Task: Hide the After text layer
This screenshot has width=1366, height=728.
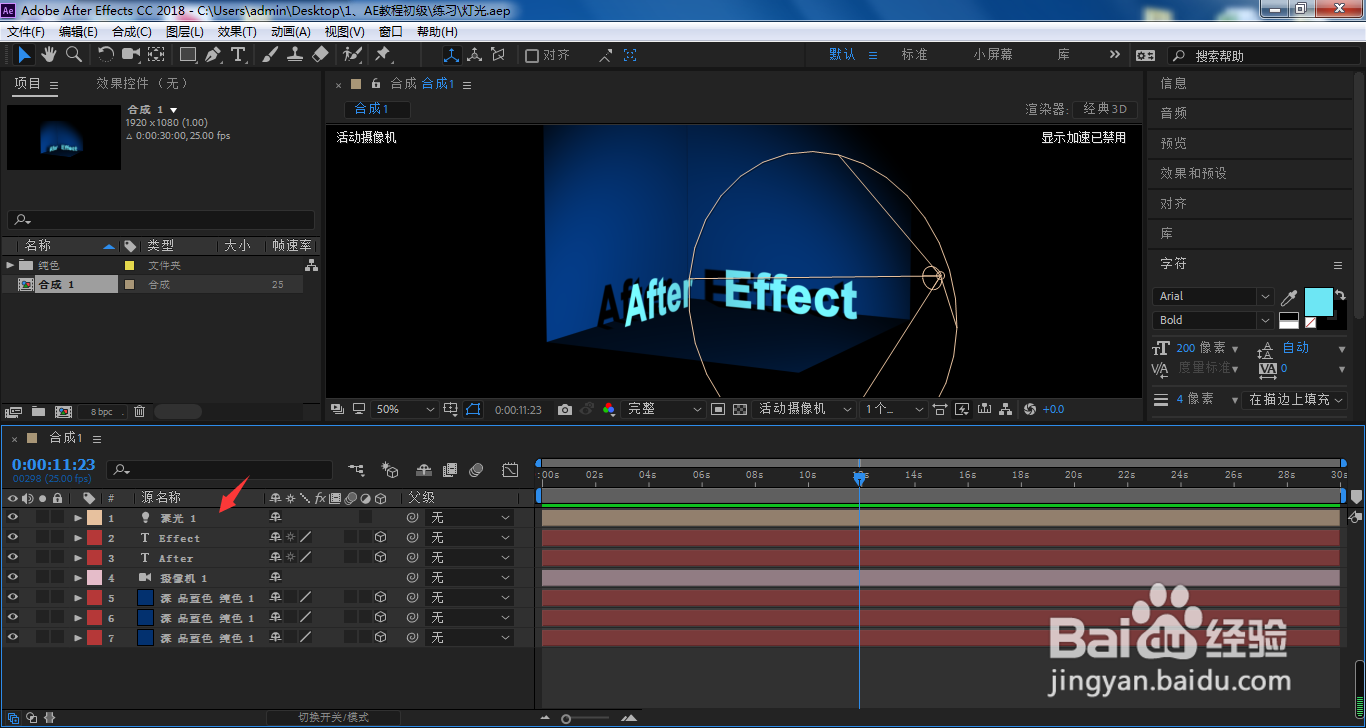Action: pos(13,558)
